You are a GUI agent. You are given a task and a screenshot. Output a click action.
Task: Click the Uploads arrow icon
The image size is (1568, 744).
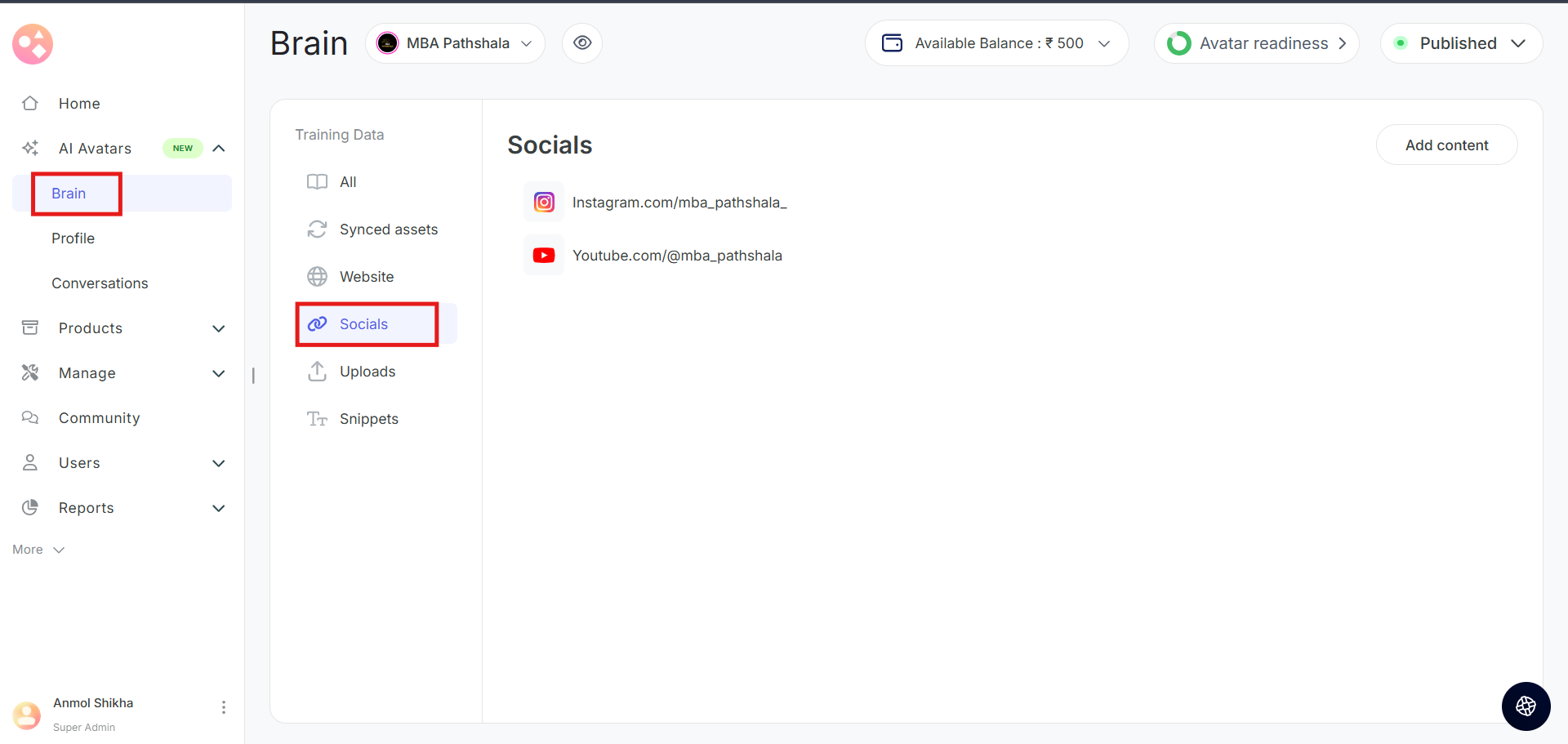[x=317, y=372]
